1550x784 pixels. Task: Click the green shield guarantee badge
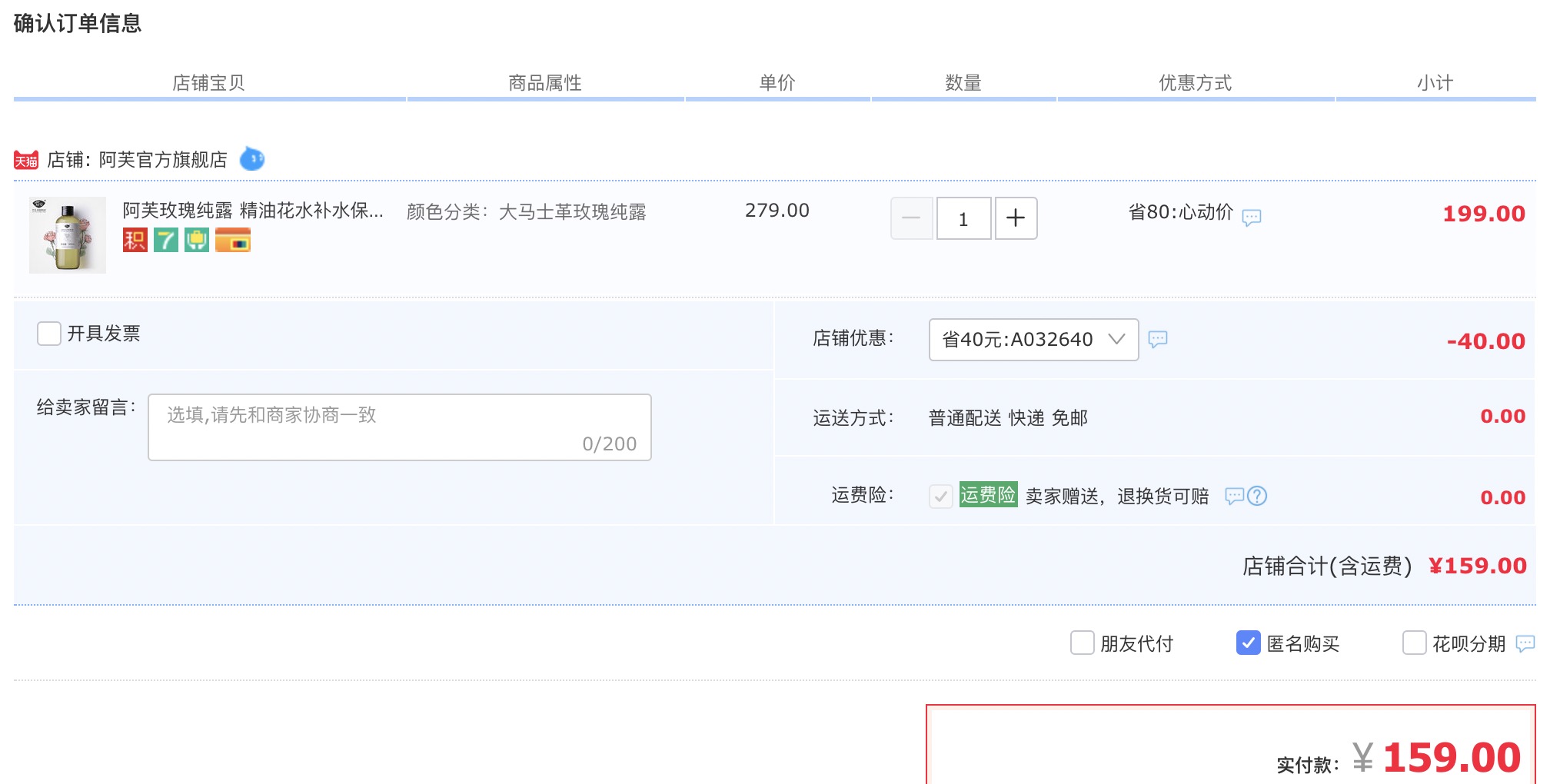197,240
